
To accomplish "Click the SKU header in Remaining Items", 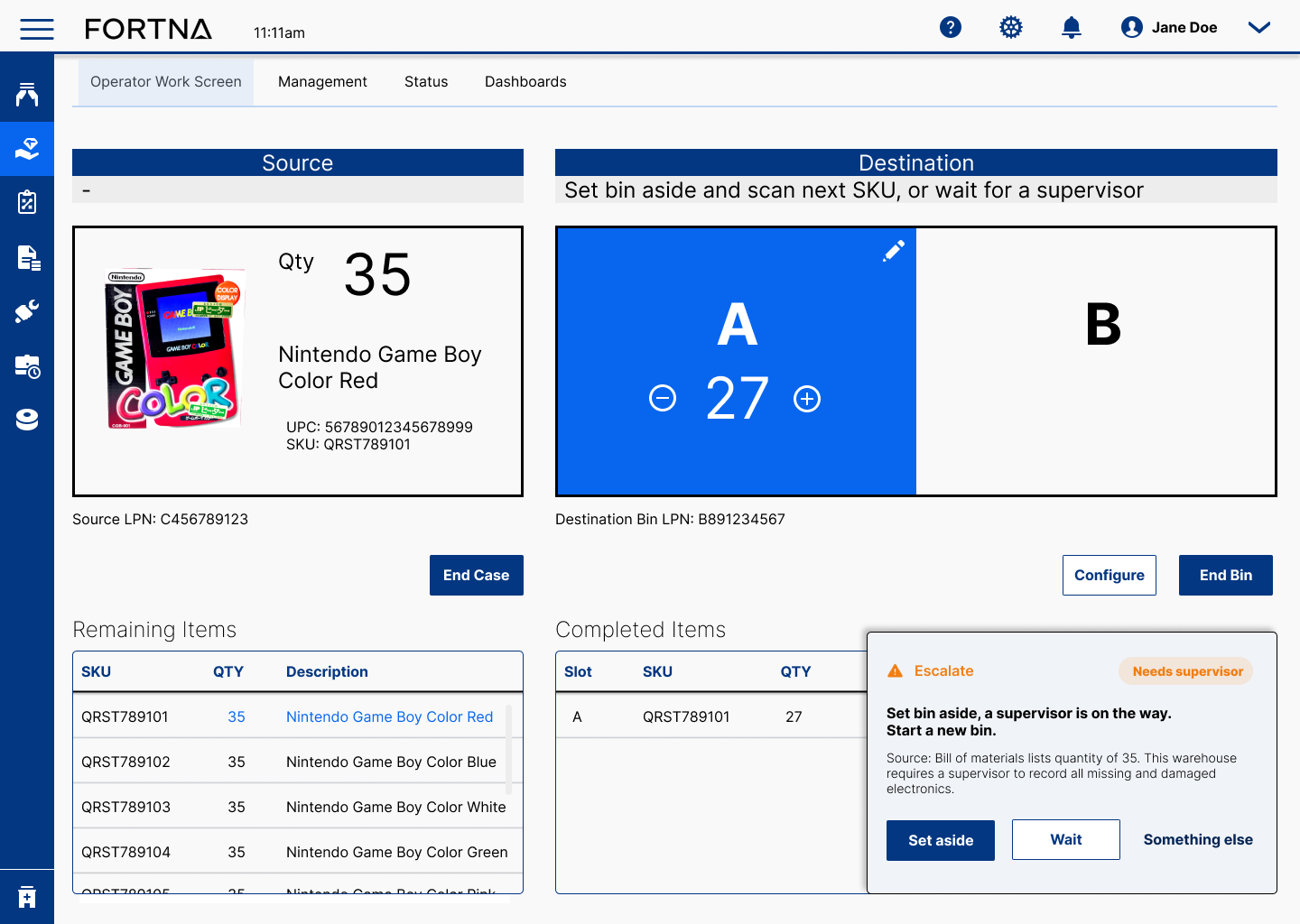I will click(x=96, y=671).
